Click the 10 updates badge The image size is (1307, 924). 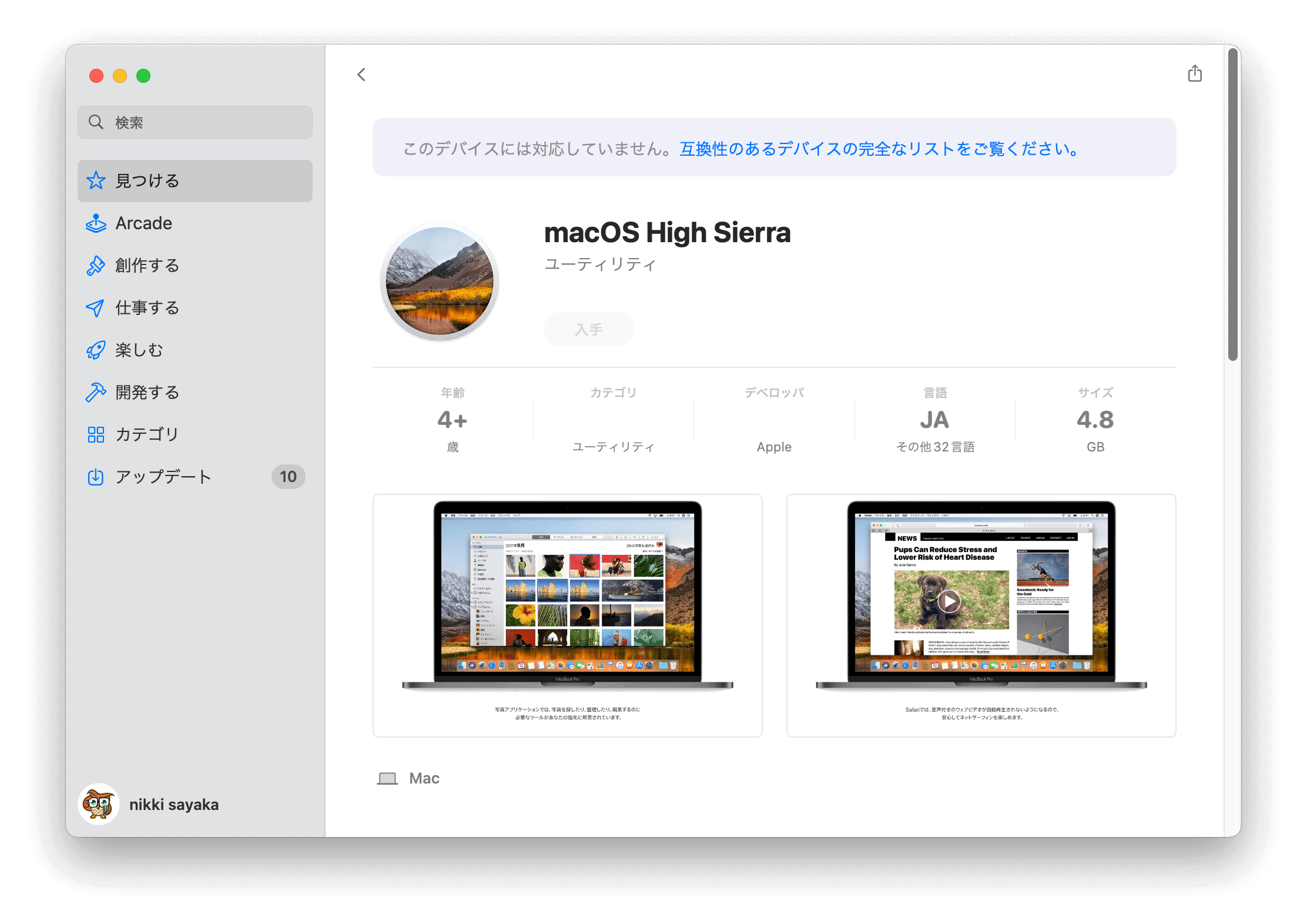click(x=288, y=477)
